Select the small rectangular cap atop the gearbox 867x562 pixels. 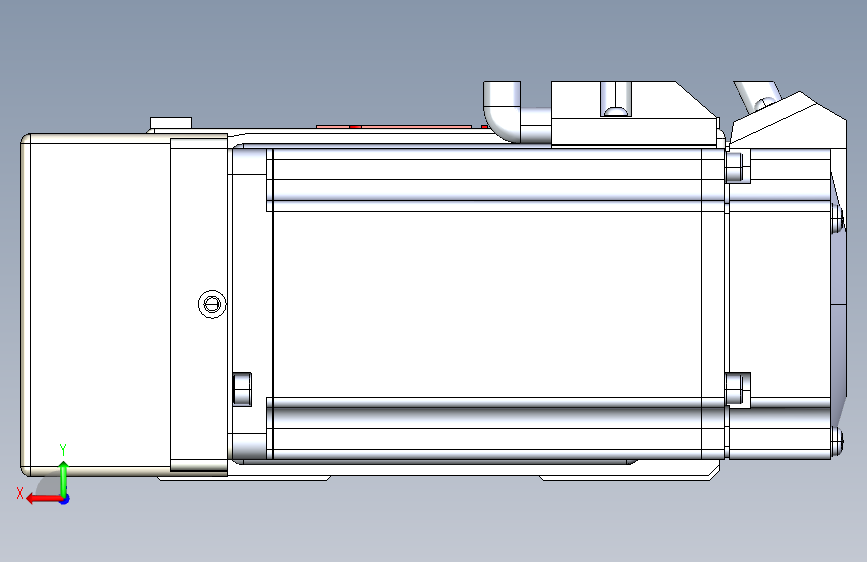(x=171, y=122)
